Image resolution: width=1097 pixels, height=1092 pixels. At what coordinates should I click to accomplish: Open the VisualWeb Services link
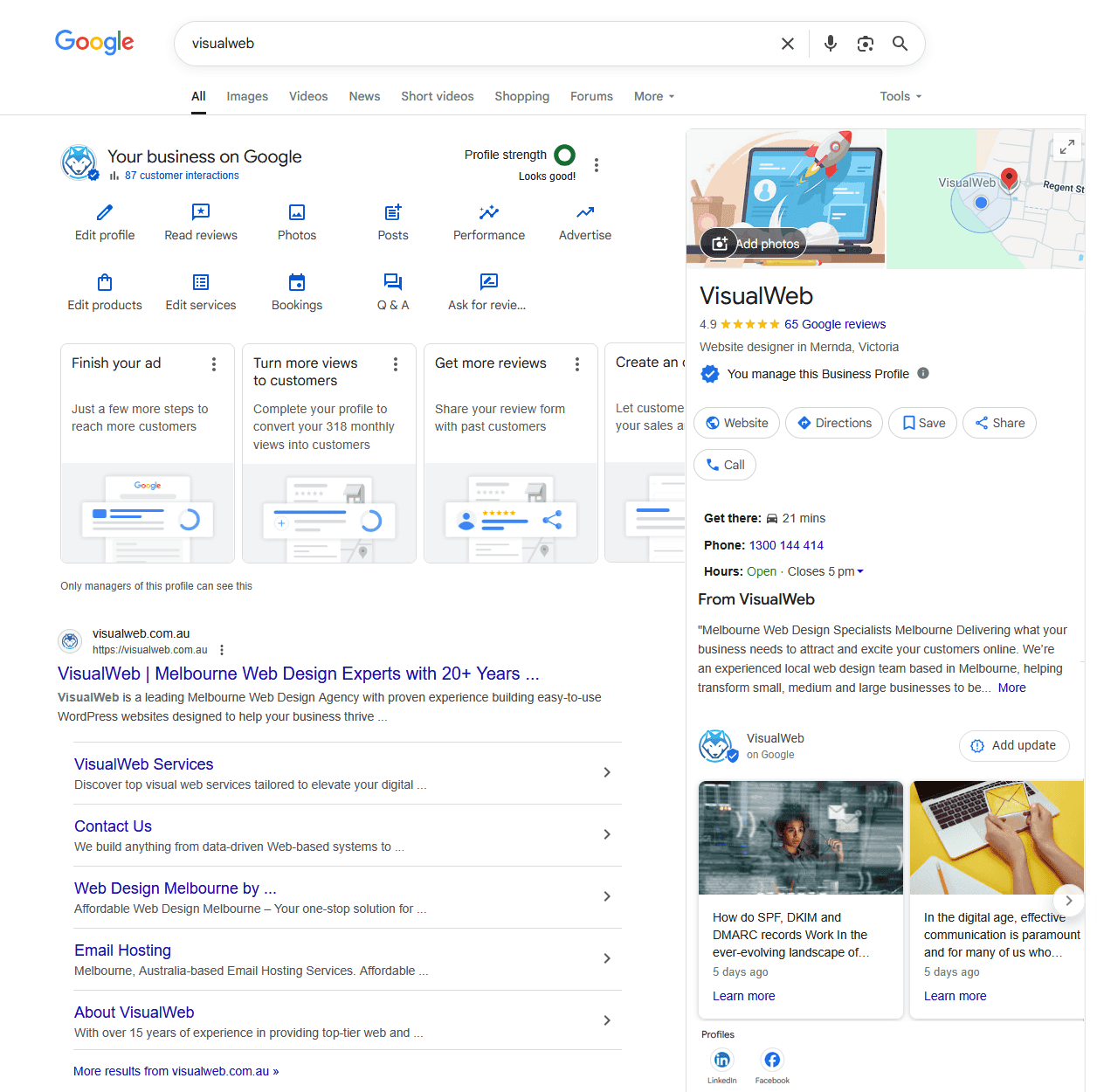tap(143, 764)
